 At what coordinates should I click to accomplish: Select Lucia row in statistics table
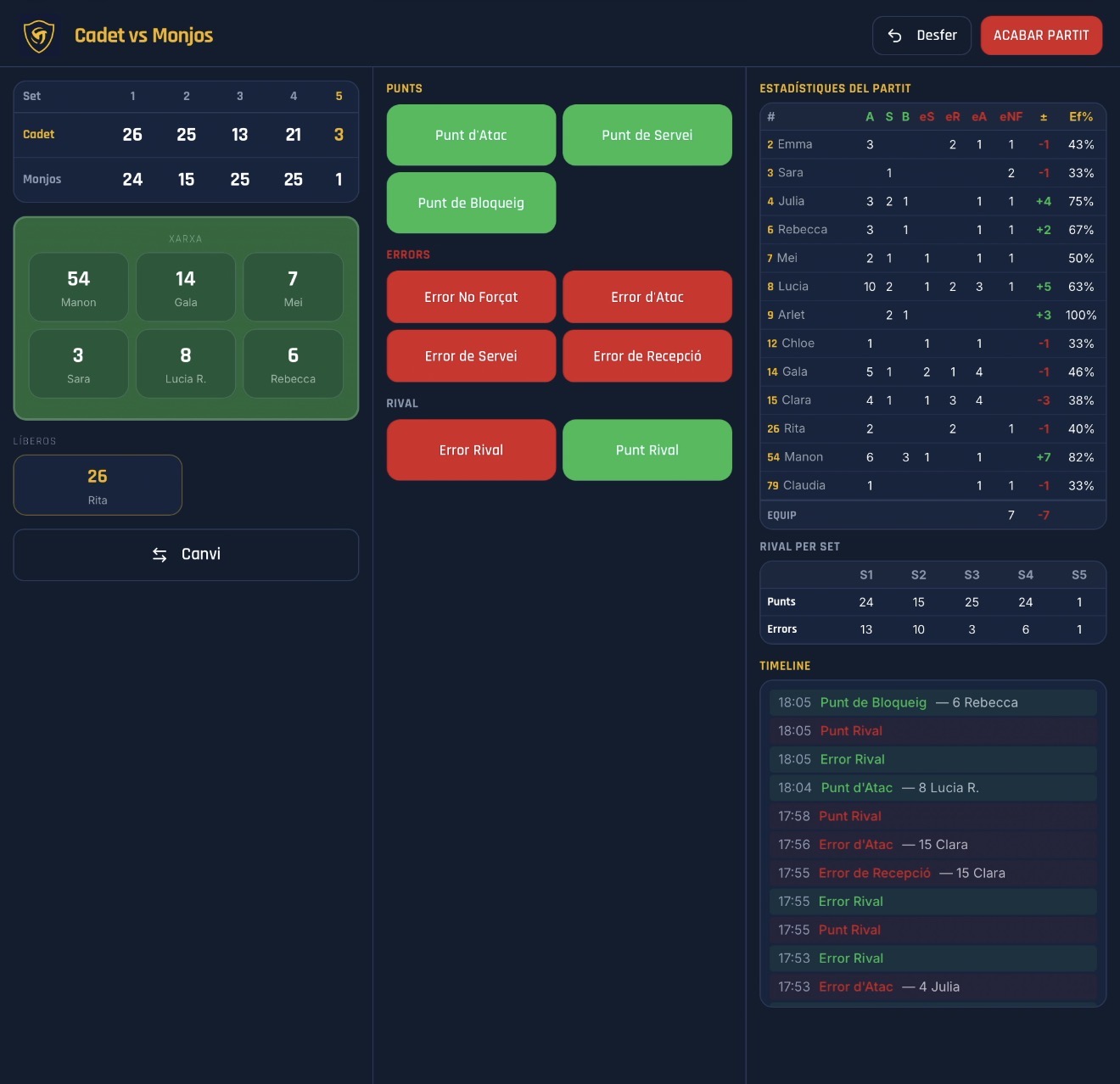[932, 287]
